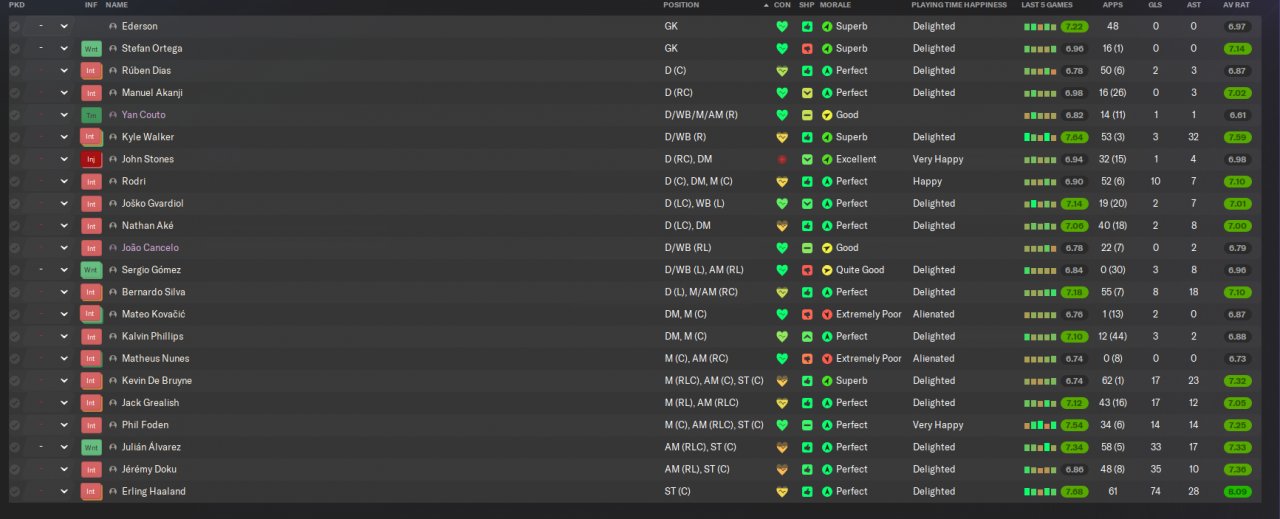Click Haaland's 8.09 average rating pill
The height and width of the screenshot is (519, 1280).
(1236, 491)
